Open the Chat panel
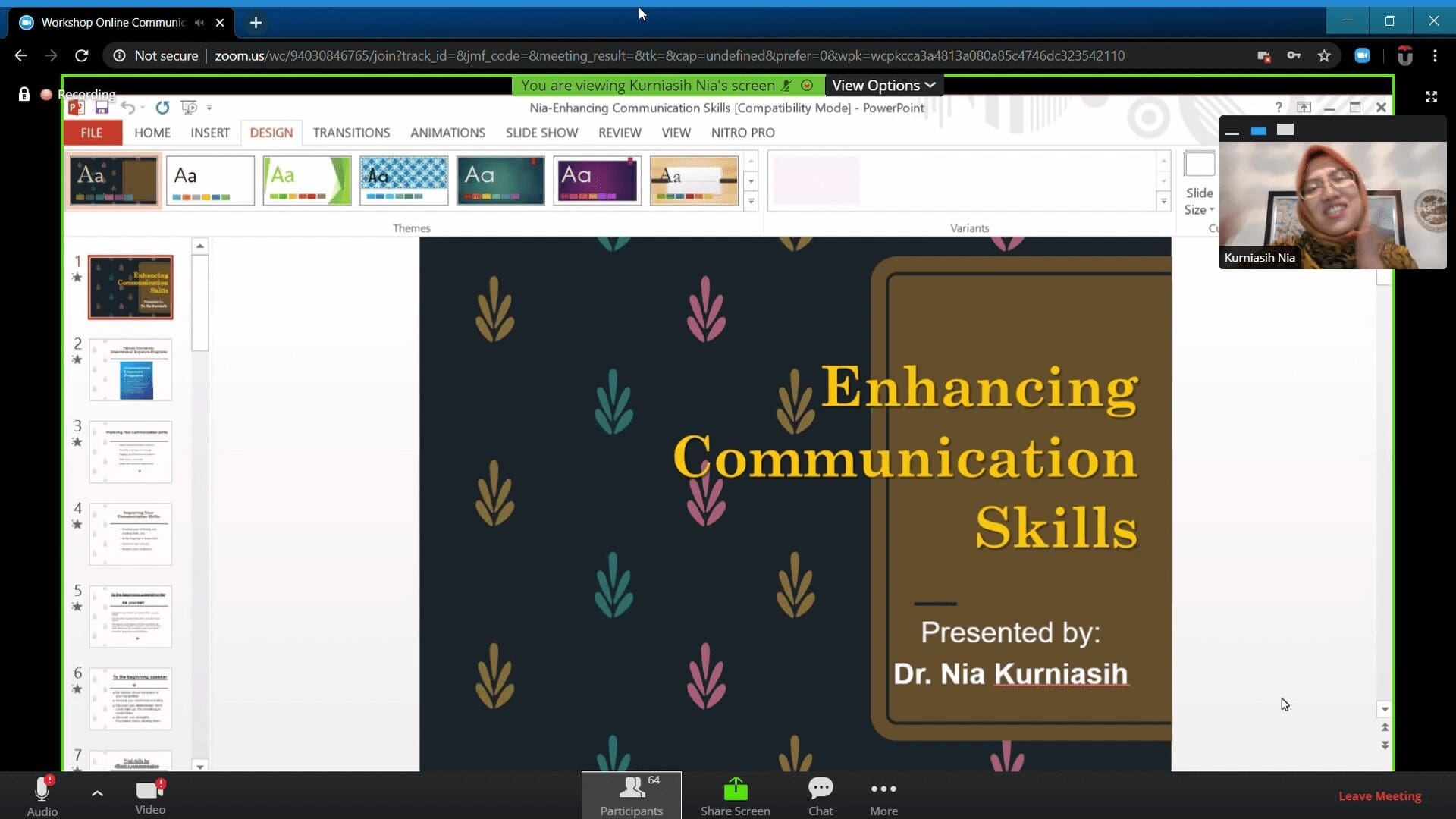Screen dimensions: 1456x819 820,795
